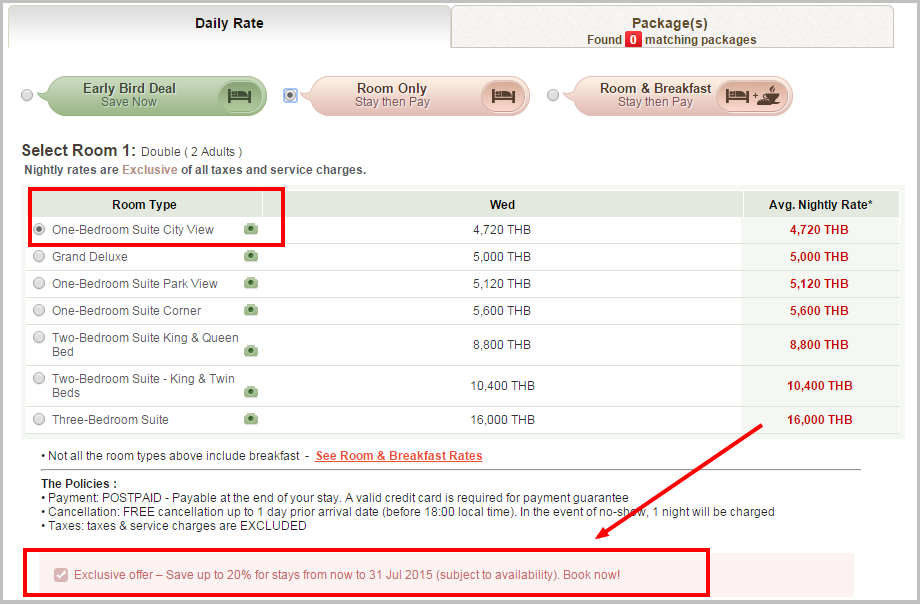Click bed icon on Room Only option
920x605 pixels.
tap(503, 96)
